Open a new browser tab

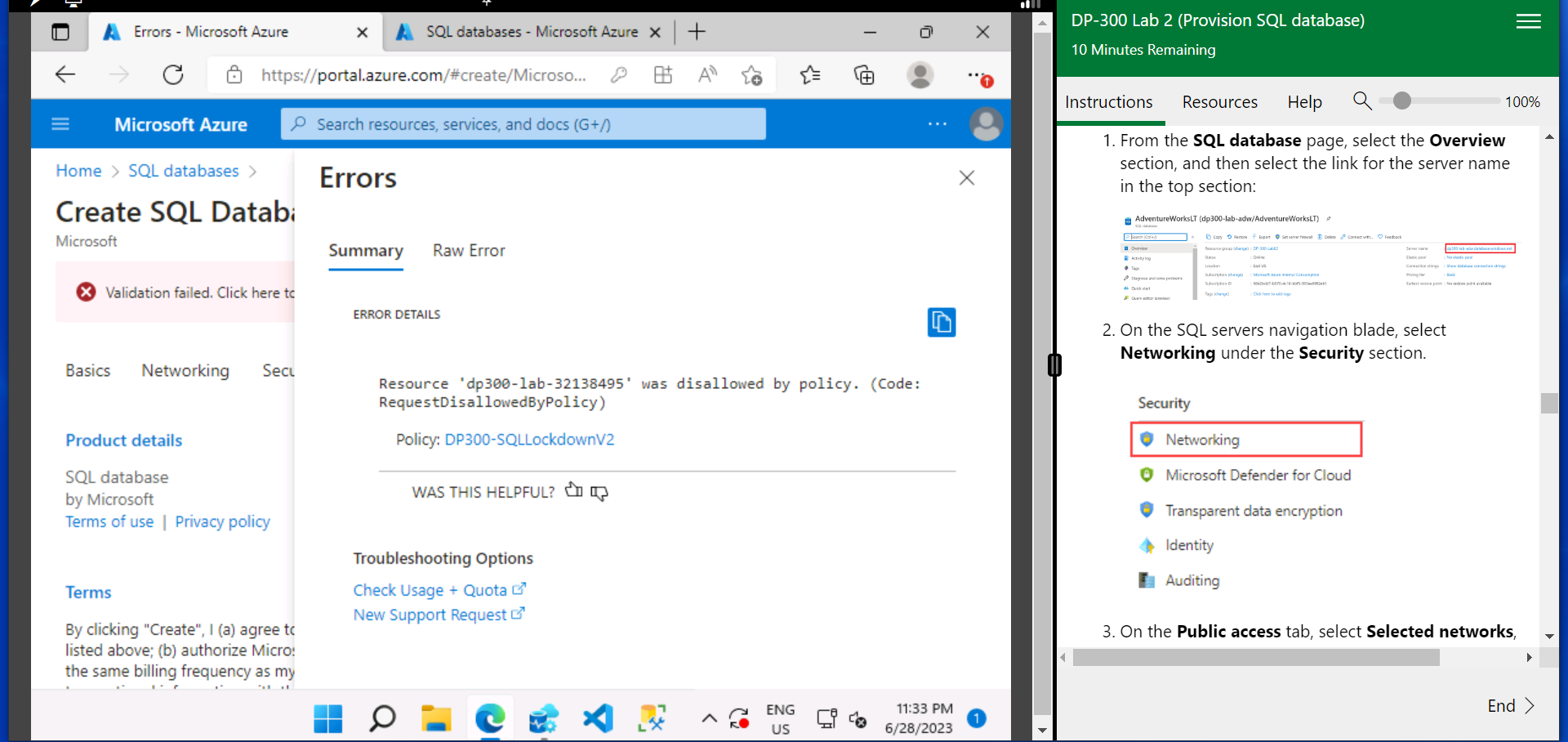click(x=697, y=32)
